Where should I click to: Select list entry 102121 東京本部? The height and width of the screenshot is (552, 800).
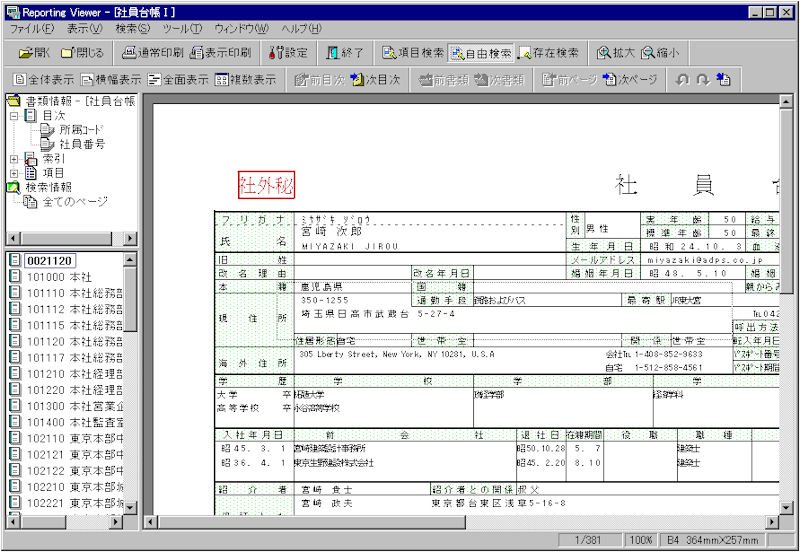74,455
